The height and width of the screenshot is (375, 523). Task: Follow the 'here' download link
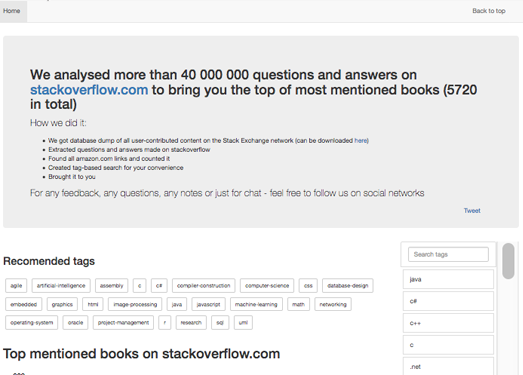[361, 140]
